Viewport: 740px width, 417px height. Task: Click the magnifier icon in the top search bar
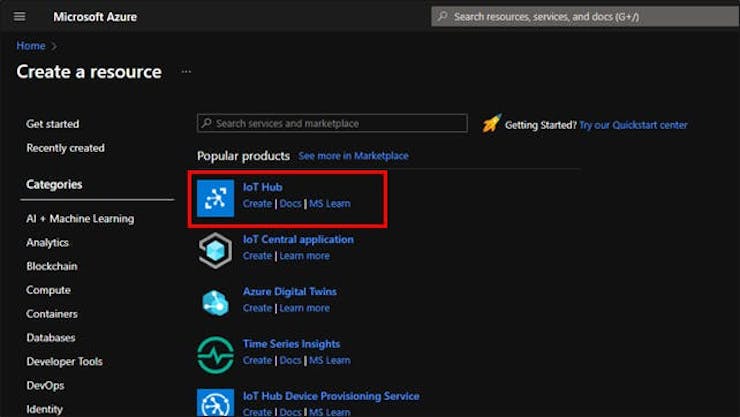442,17
